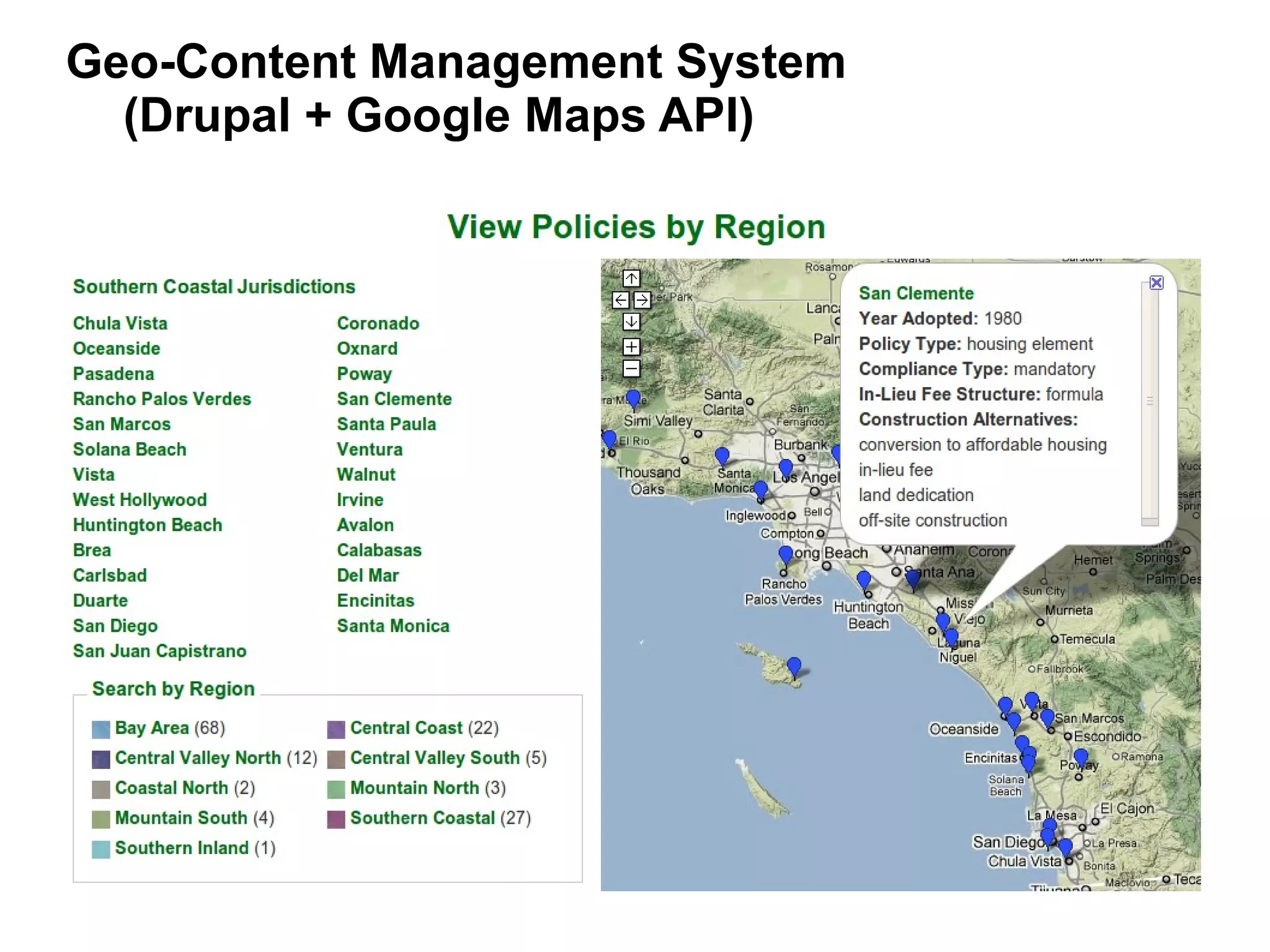Open the Solana Beach jurisdiction link
Viewport: 1270px width, 952px height.
pyautogui.click(x=130, y=450)
